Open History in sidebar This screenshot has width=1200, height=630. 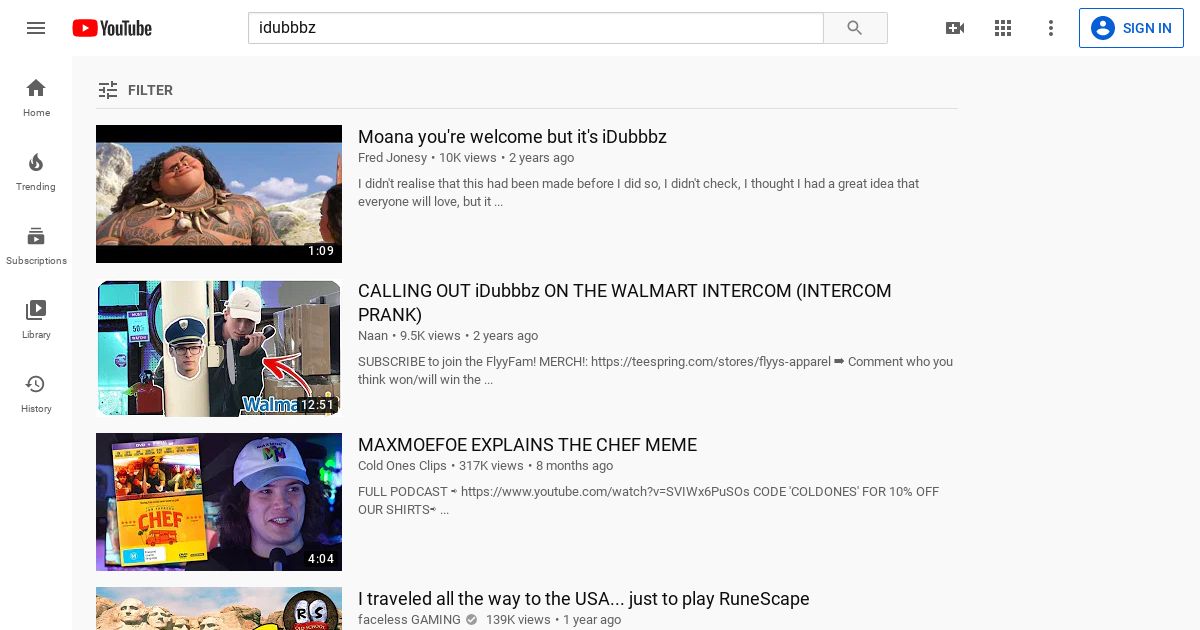pos(36,393)
